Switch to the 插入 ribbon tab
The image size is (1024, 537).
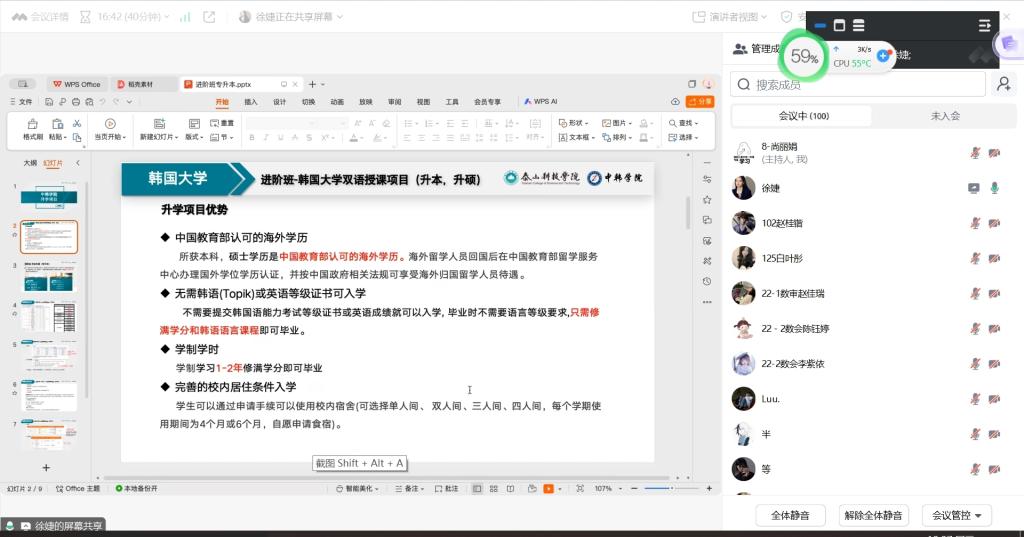point(251,102)
